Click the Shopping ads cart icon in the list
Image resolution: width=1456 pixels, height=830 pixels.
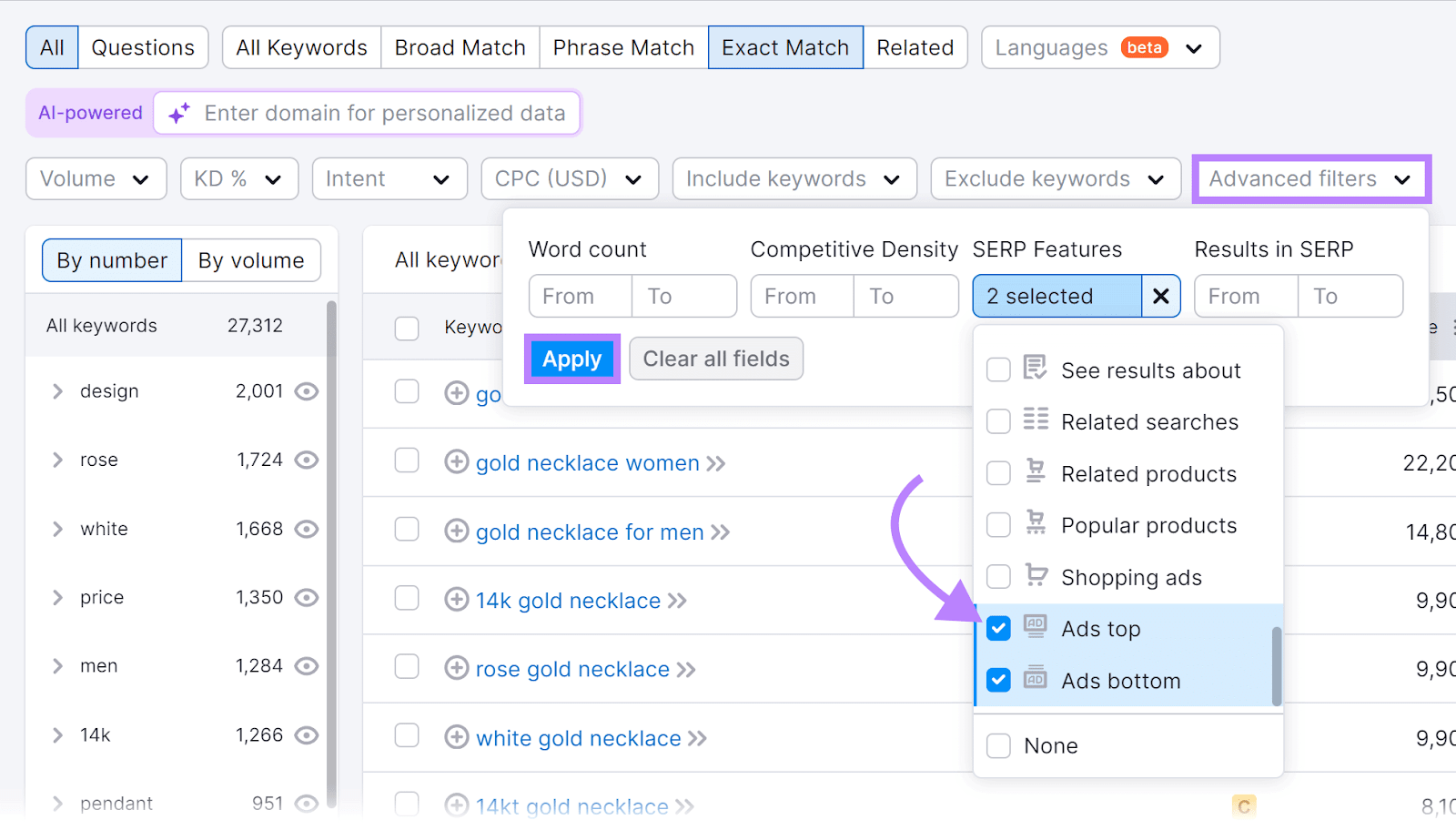tap(1036, 576)
